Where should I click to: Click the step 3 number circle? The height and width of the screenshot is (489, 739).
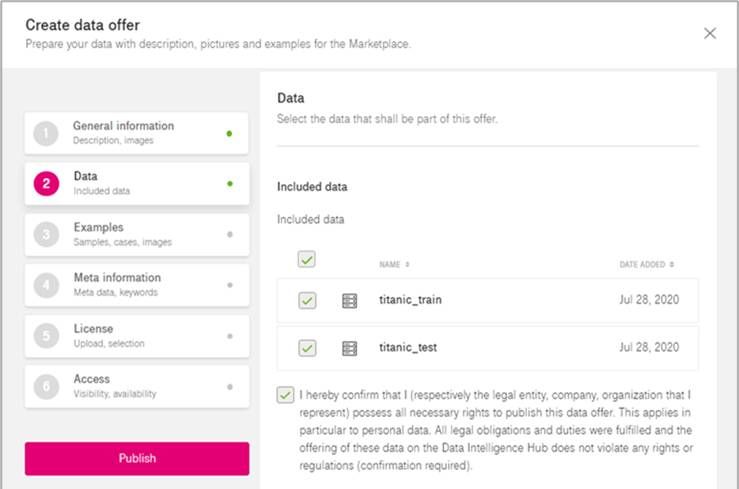pos(46,234)
